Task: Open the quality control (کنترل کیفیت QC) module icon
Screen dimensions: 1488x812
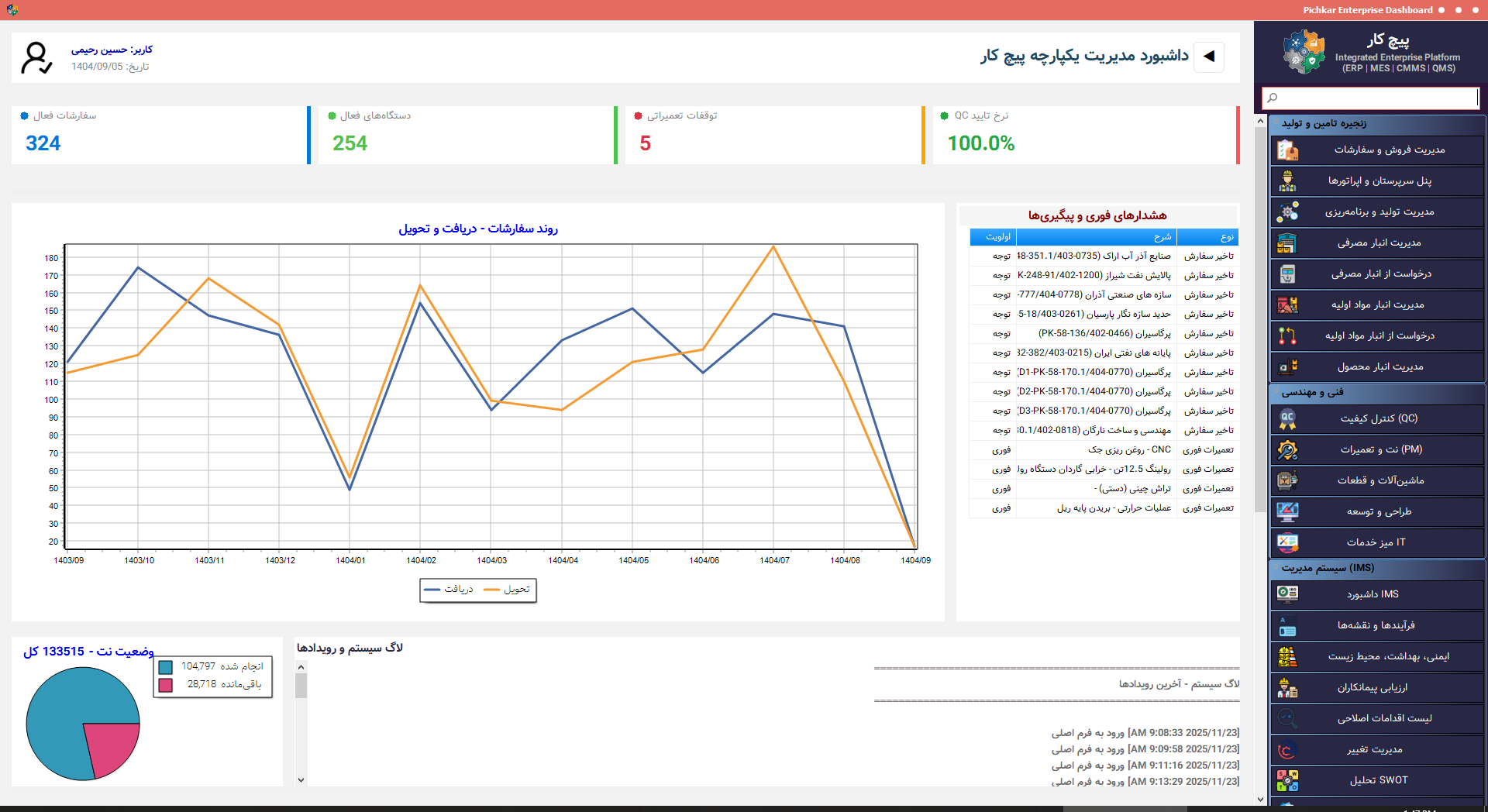Action: point(1287,418)
